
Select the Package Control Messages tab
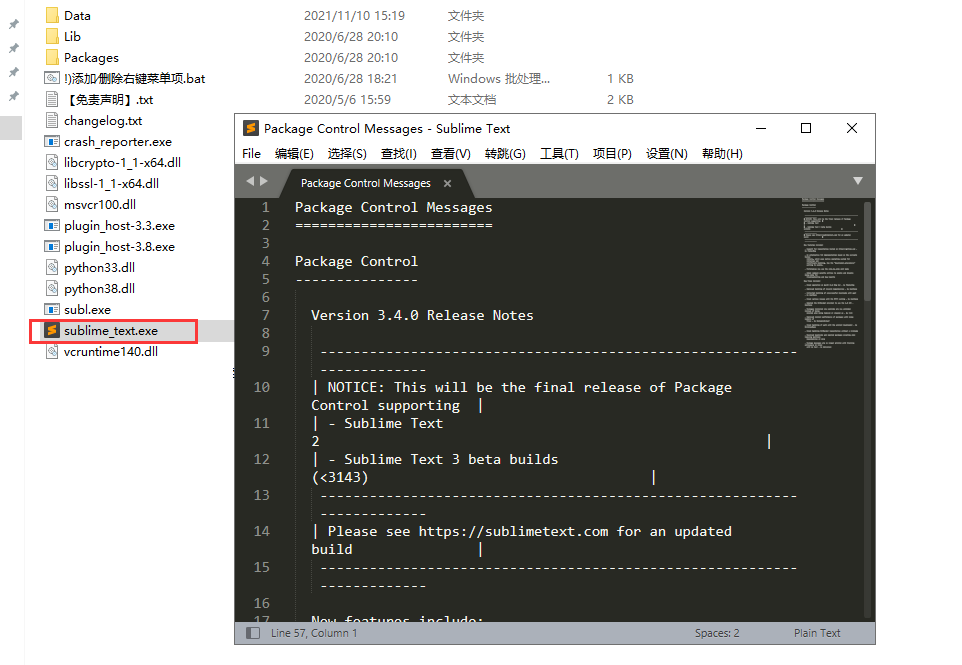(x=366, y=183)
